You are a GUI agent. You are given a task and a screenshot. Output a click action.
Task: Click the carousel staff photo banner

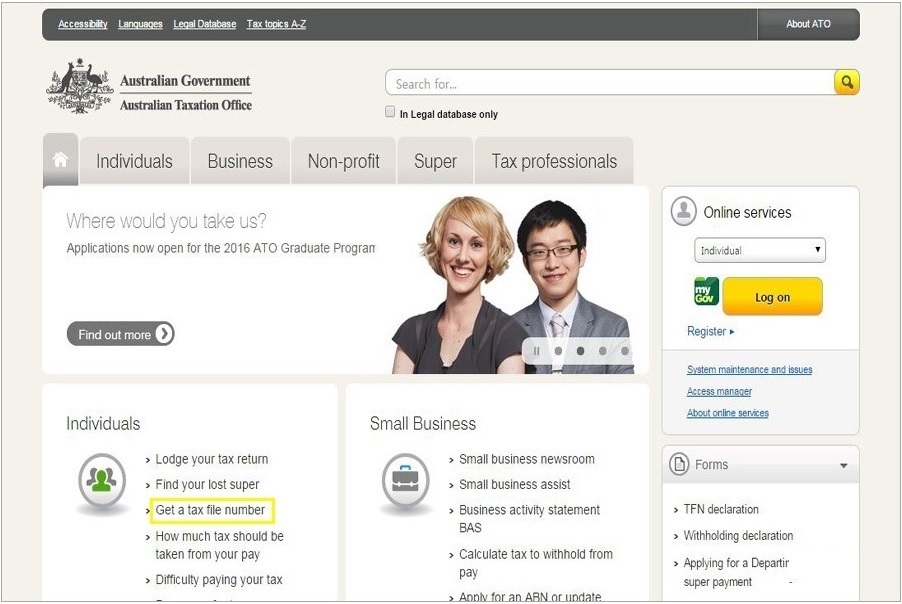[x=512, y=285]
